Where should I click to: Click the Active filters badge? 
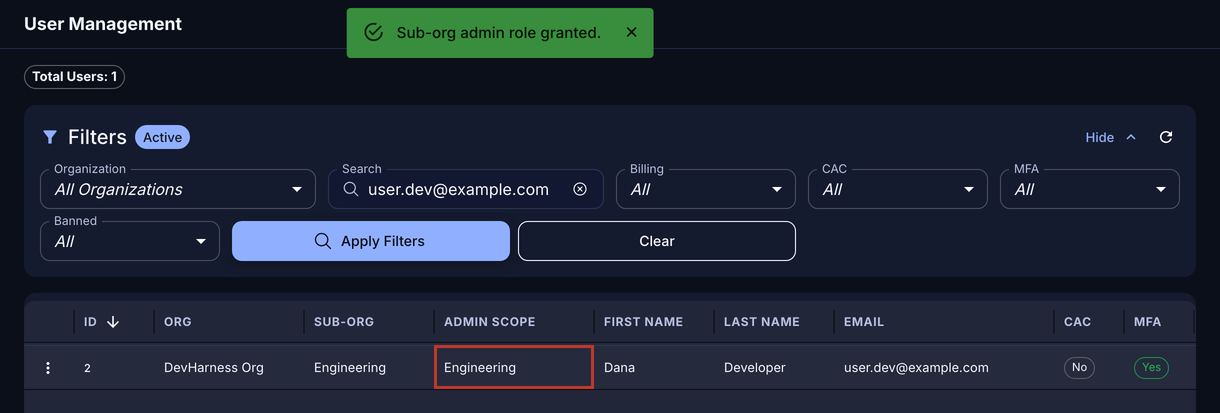point(162,137)
